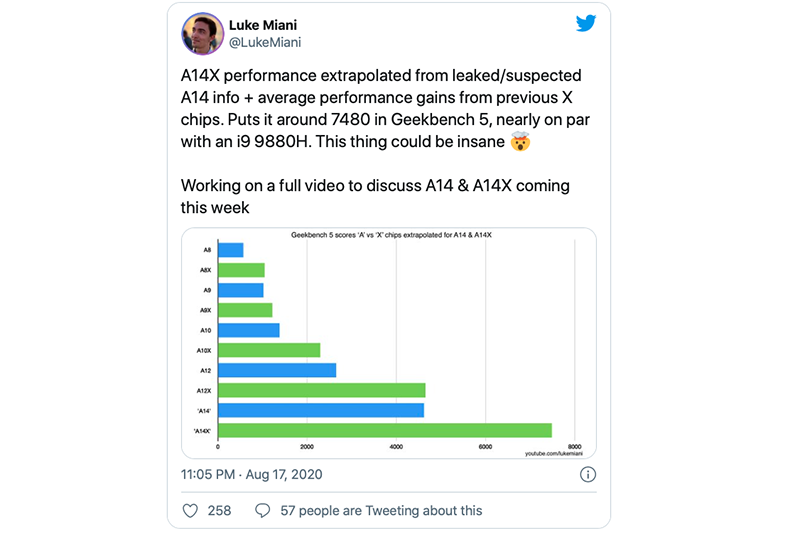Click the green A10X bar
Screen dimensions: 800x533
tap(269, 350)
